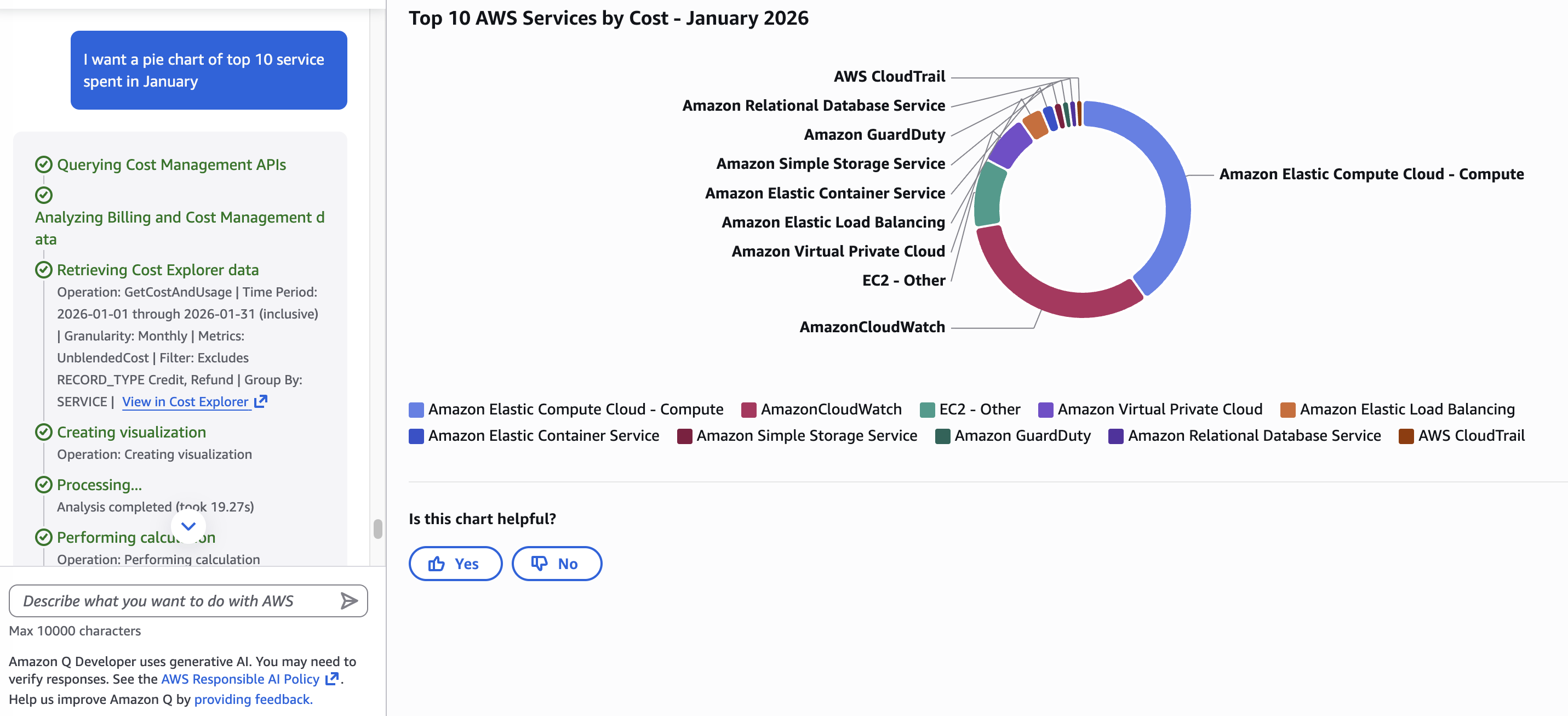Click the No feedback button
The image size is (1568, 716).
556,564
